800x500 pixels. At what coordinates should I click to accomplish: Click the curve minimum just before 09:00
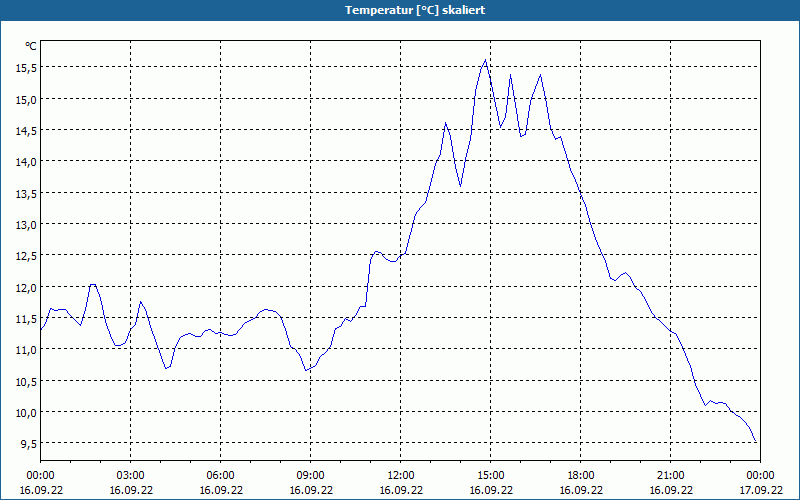[306, 370]
